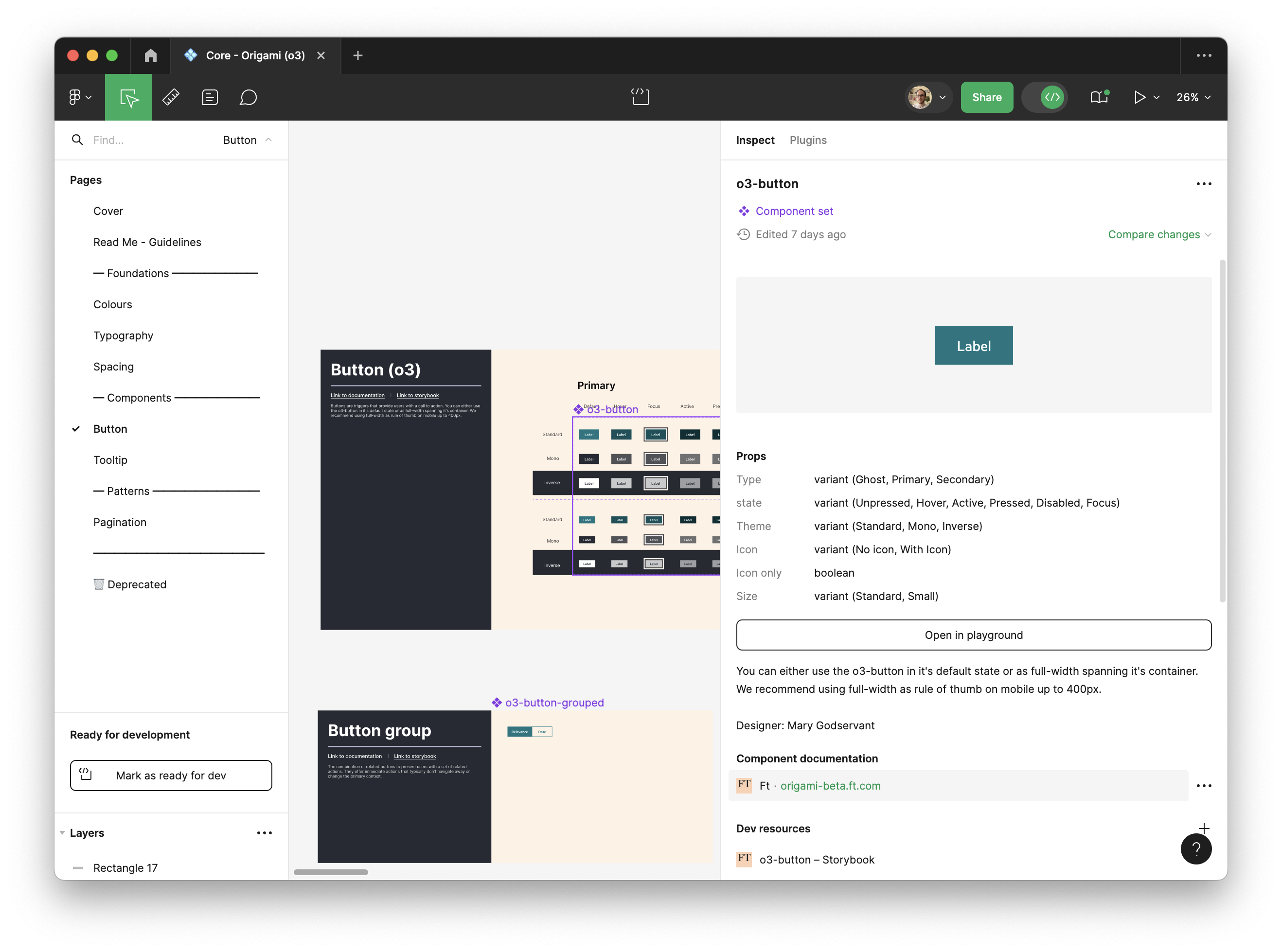This screenshot has height=952, width=1282.
Task: Open the Figma main menu
Action: coord(80,97)
